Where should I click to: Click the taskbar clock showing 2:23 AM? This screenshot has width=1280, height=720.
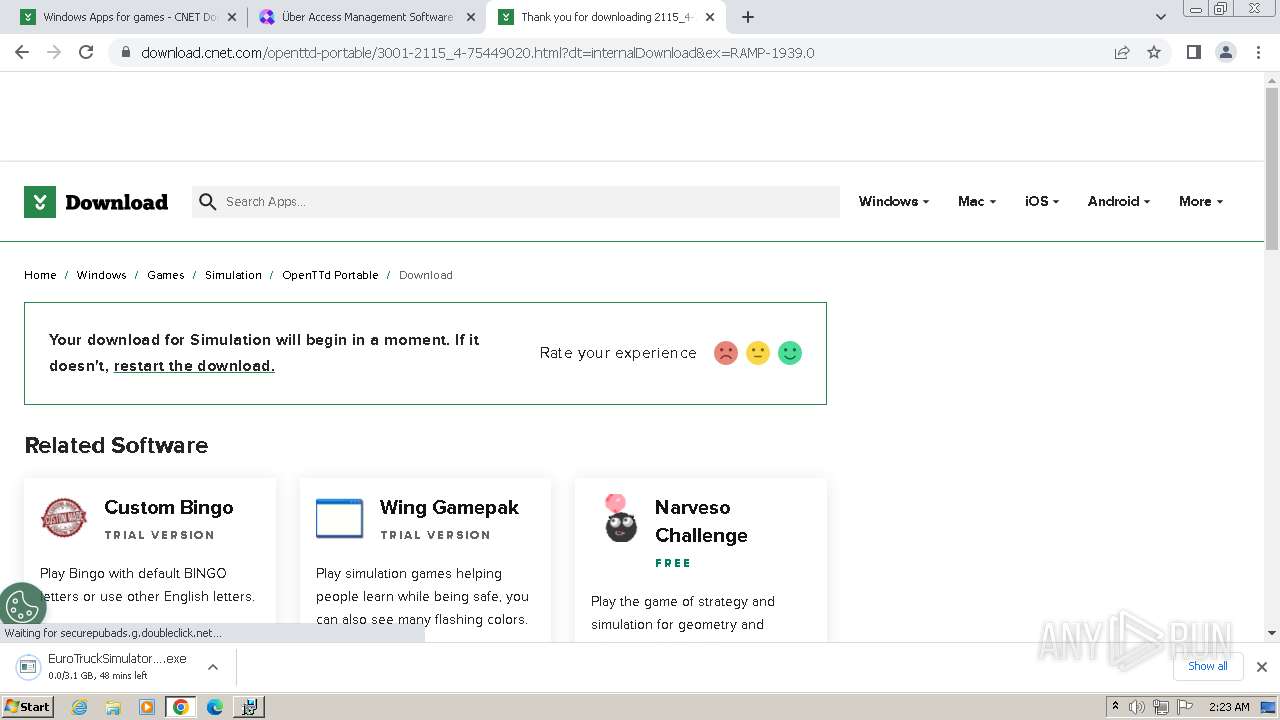1229,707
